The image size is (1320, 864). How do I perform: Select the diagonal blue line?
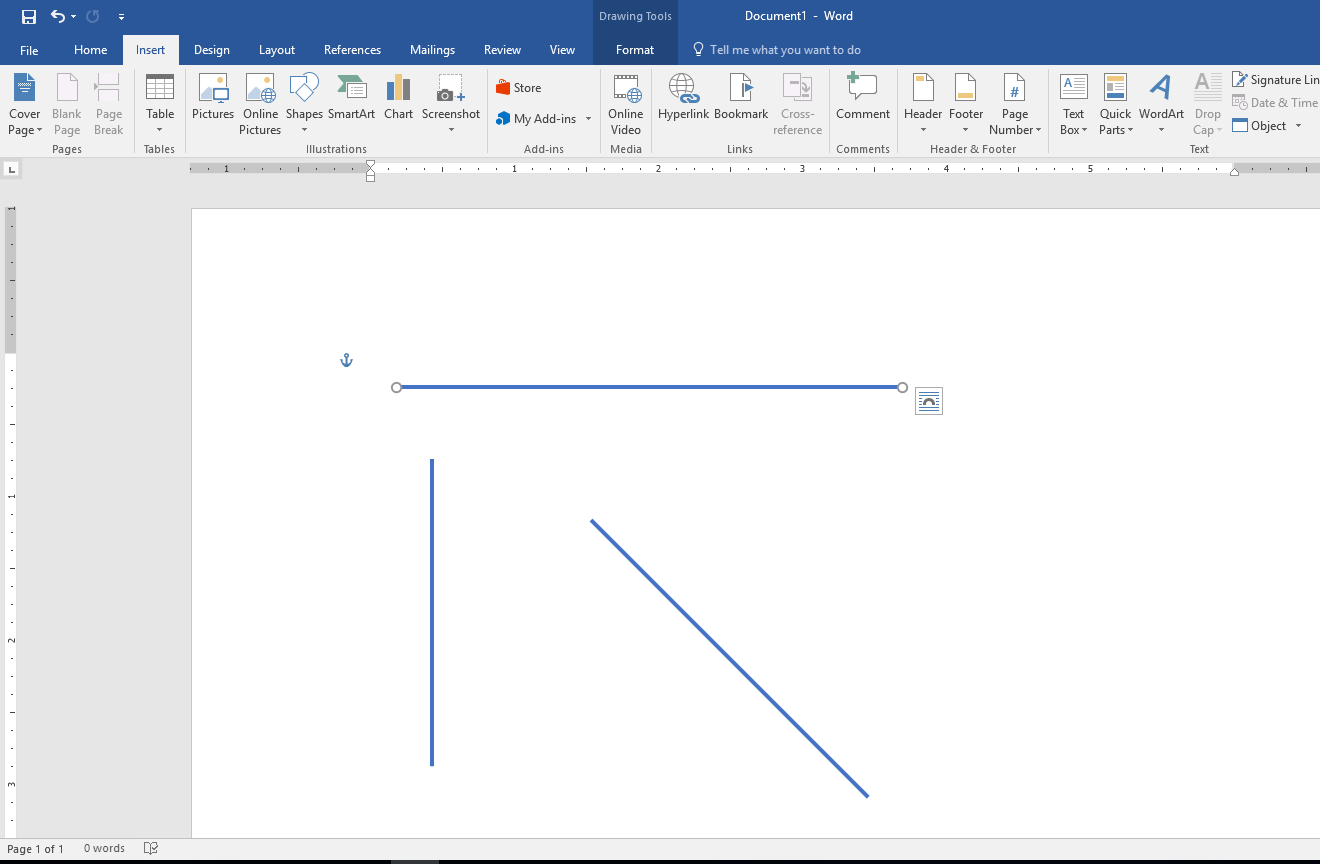(729, 658)
